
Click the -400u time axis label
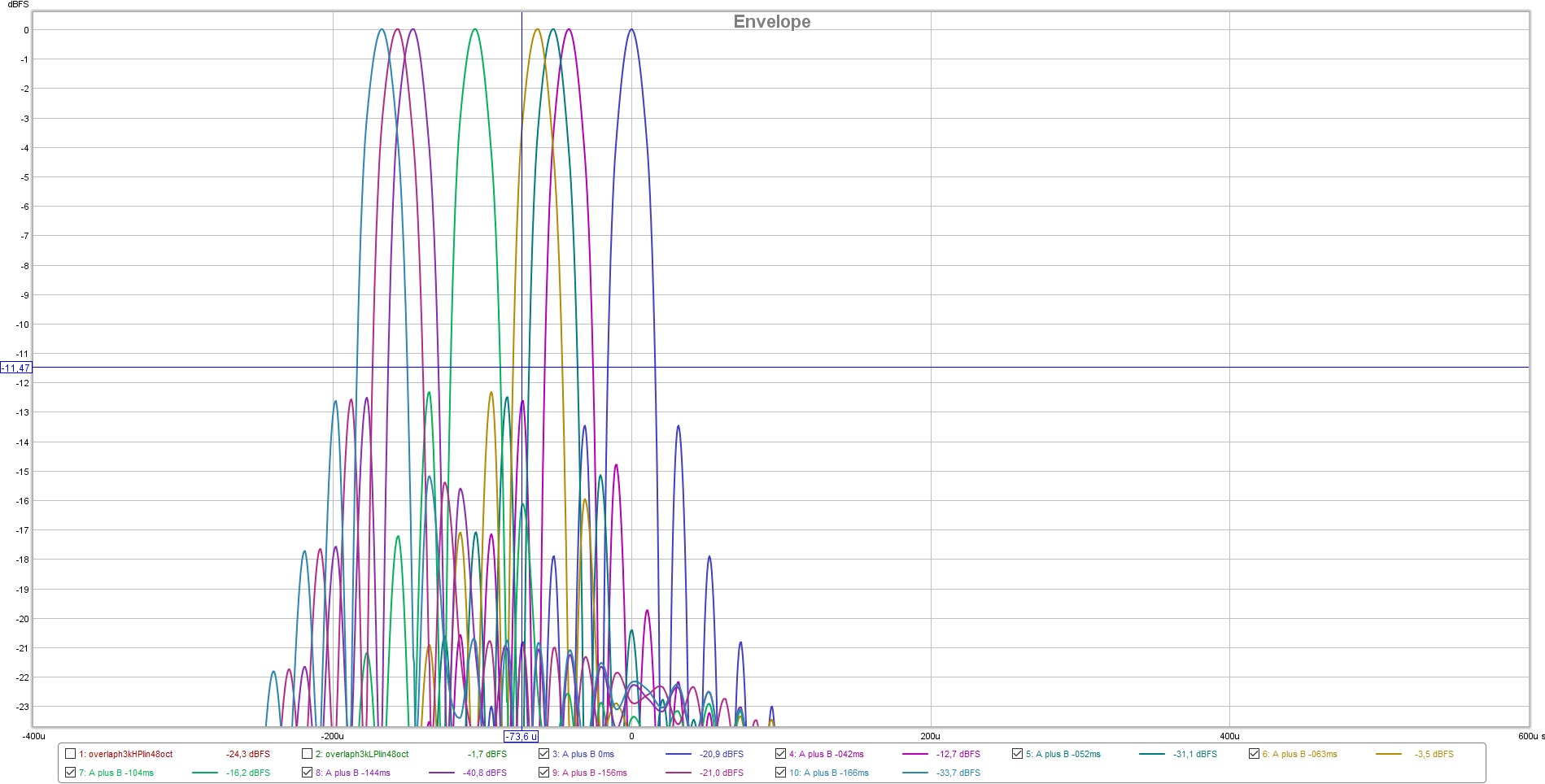[x=34, y=737]
